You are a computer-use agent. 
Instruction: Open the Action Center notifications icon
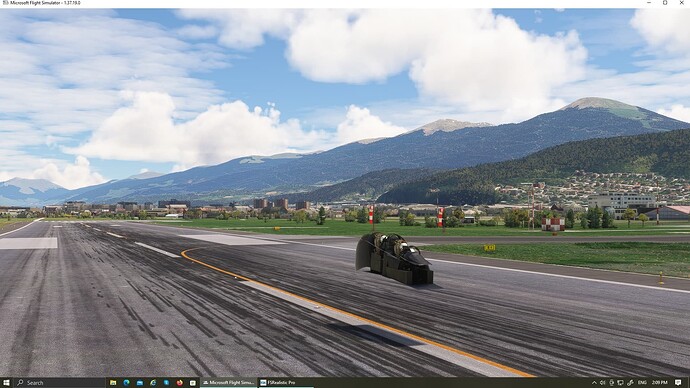(678, 383)
